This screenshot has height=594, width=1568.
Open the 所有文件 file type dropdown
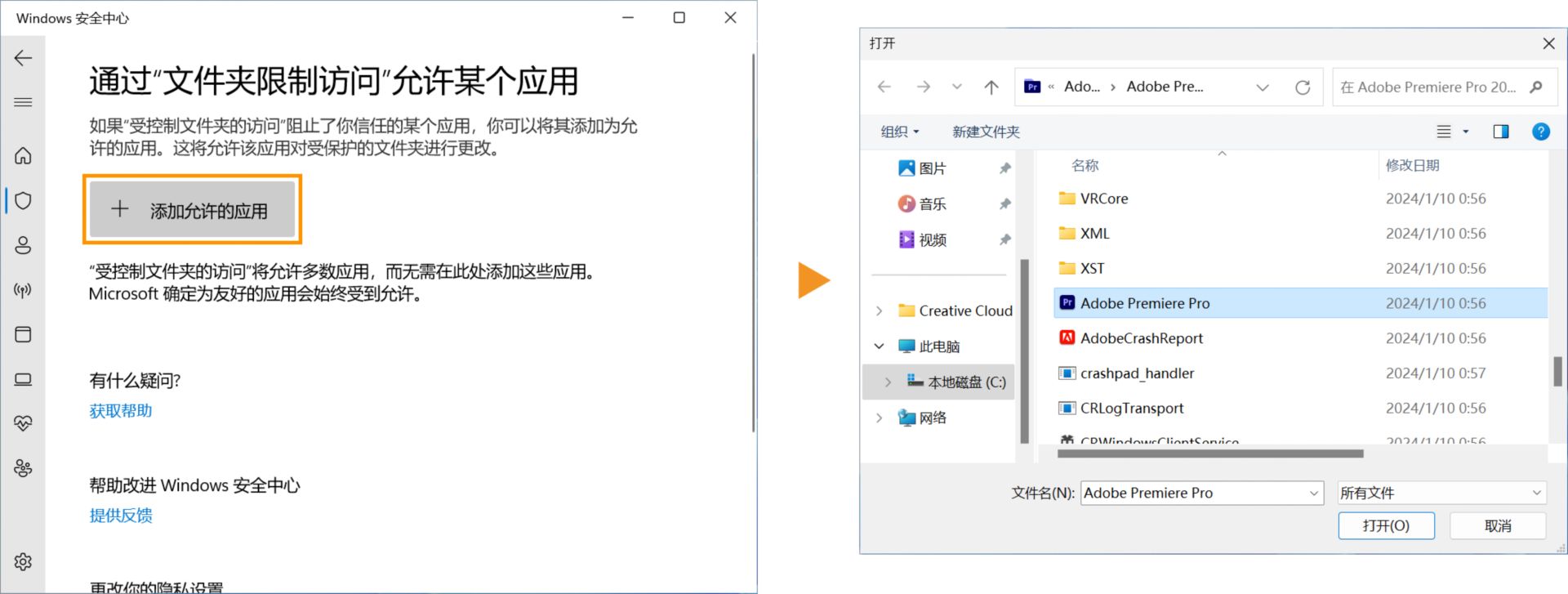1441,493
